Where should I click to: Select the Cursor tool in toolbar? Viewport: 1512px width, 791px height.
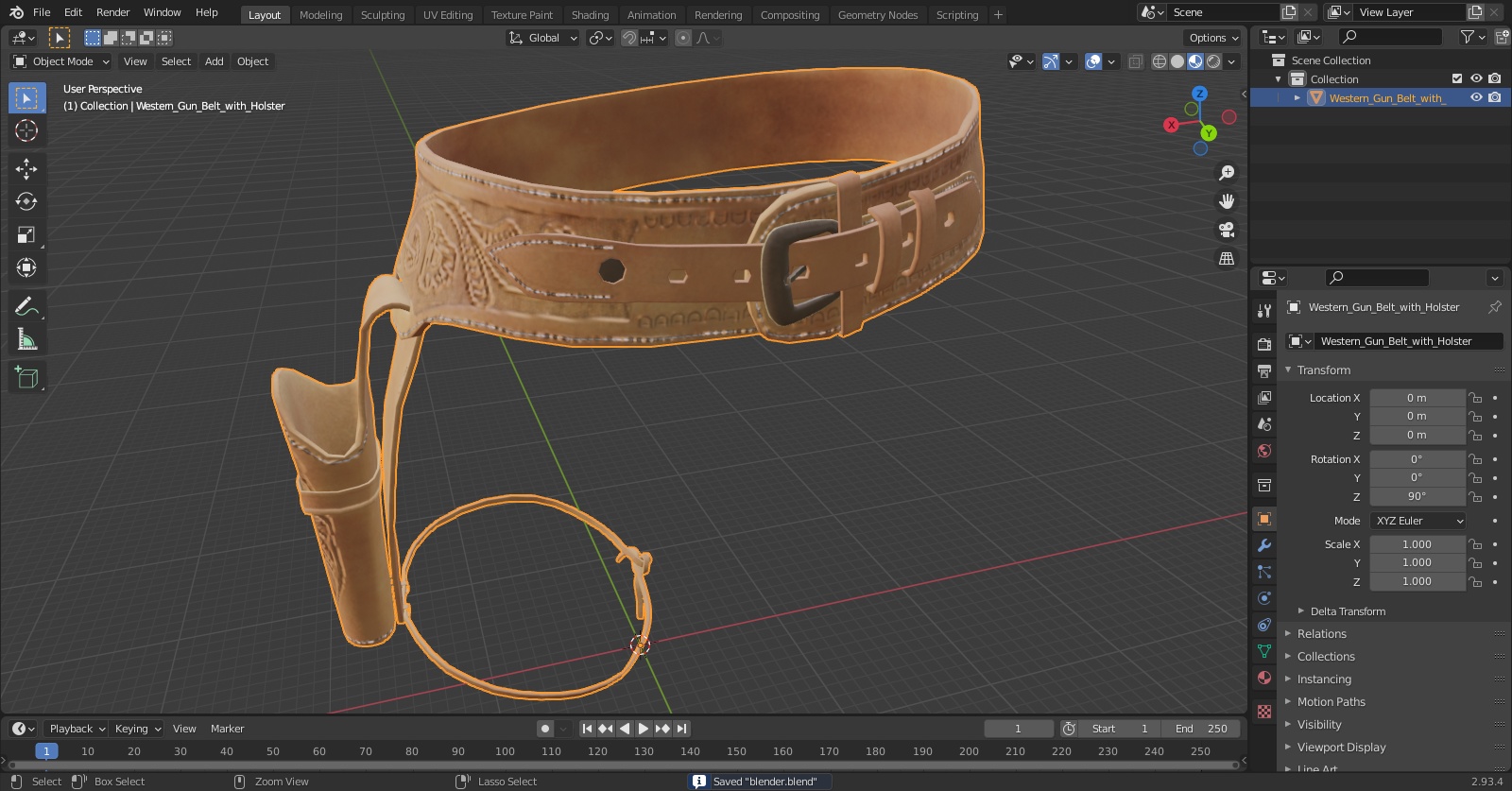pos(26,130)
